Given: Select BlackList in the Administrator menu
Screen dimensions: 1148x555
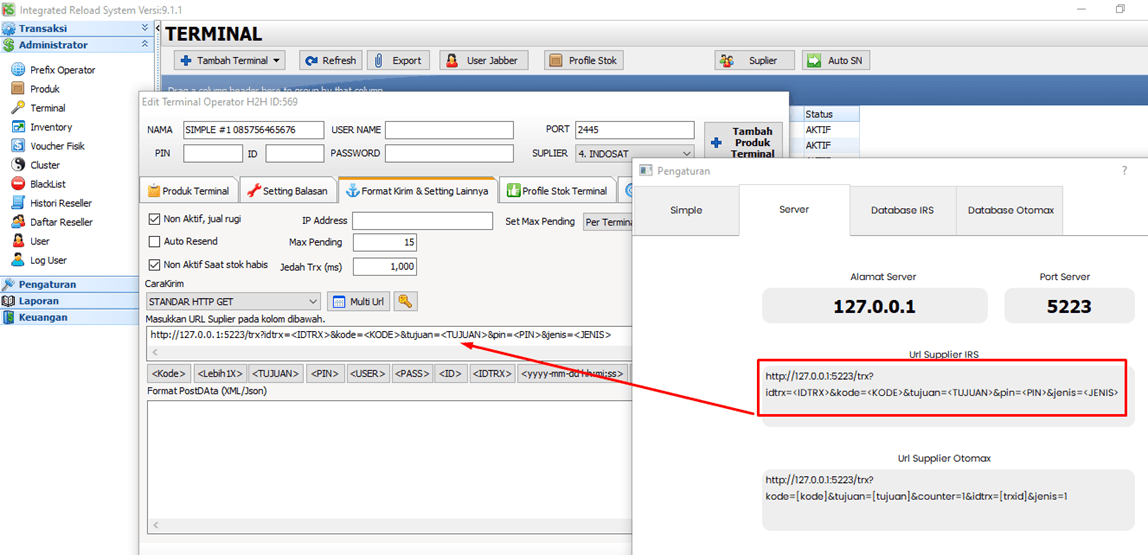Looking at the screenshot, I should (47, 184).
